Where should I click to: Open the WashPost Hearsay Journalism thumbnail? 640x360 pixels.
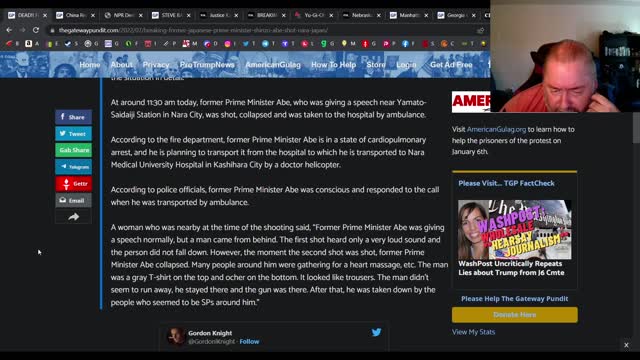[514, 229]
